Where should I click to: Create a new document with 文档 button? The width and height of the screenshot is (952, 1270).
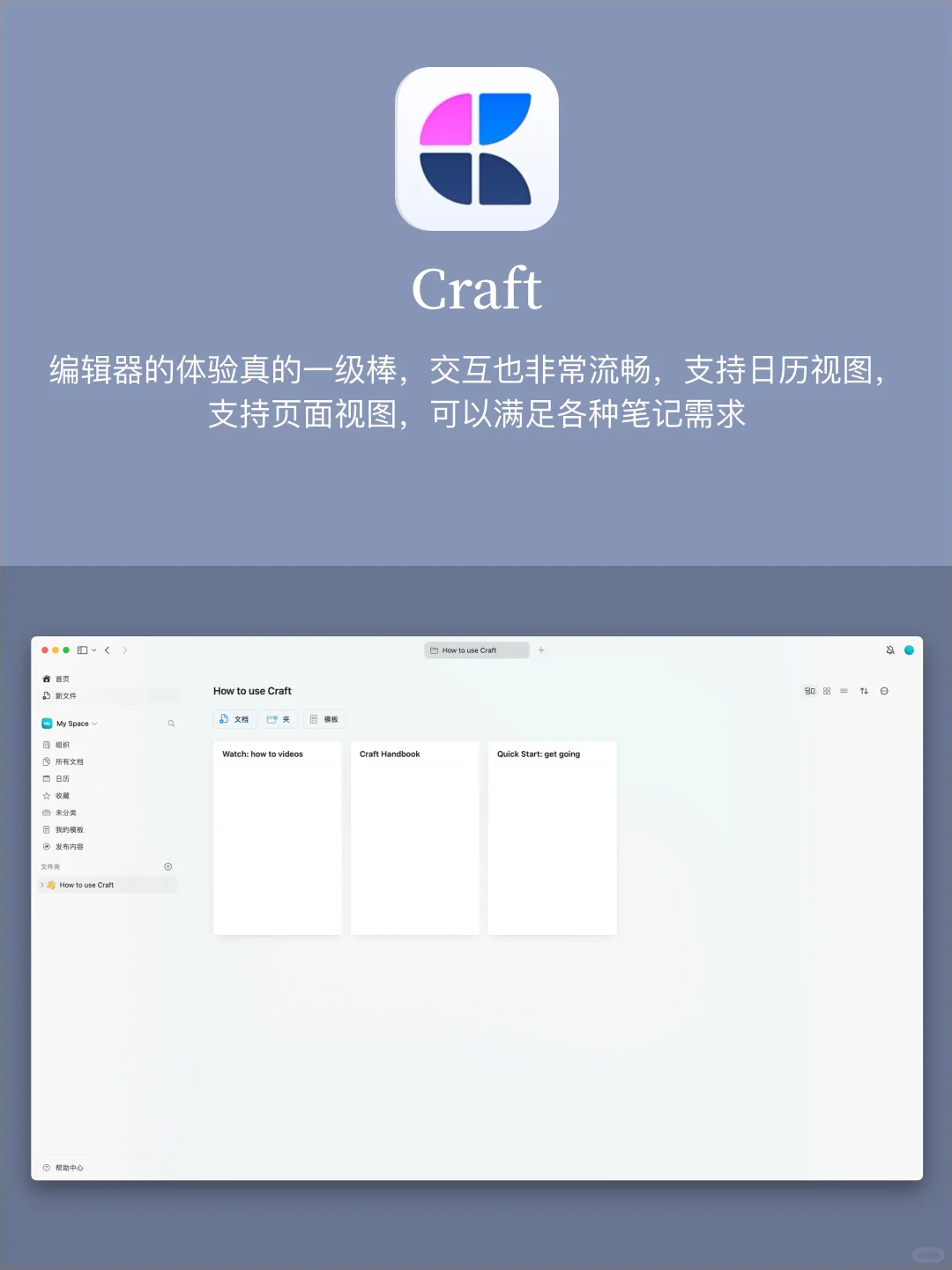point(234,719)
